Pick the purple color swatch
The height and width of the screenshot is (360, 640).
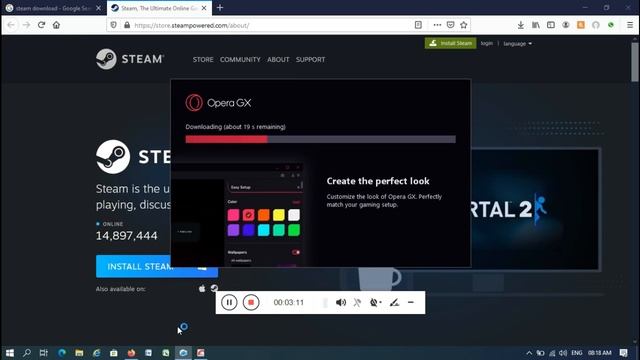click(233, 230)
